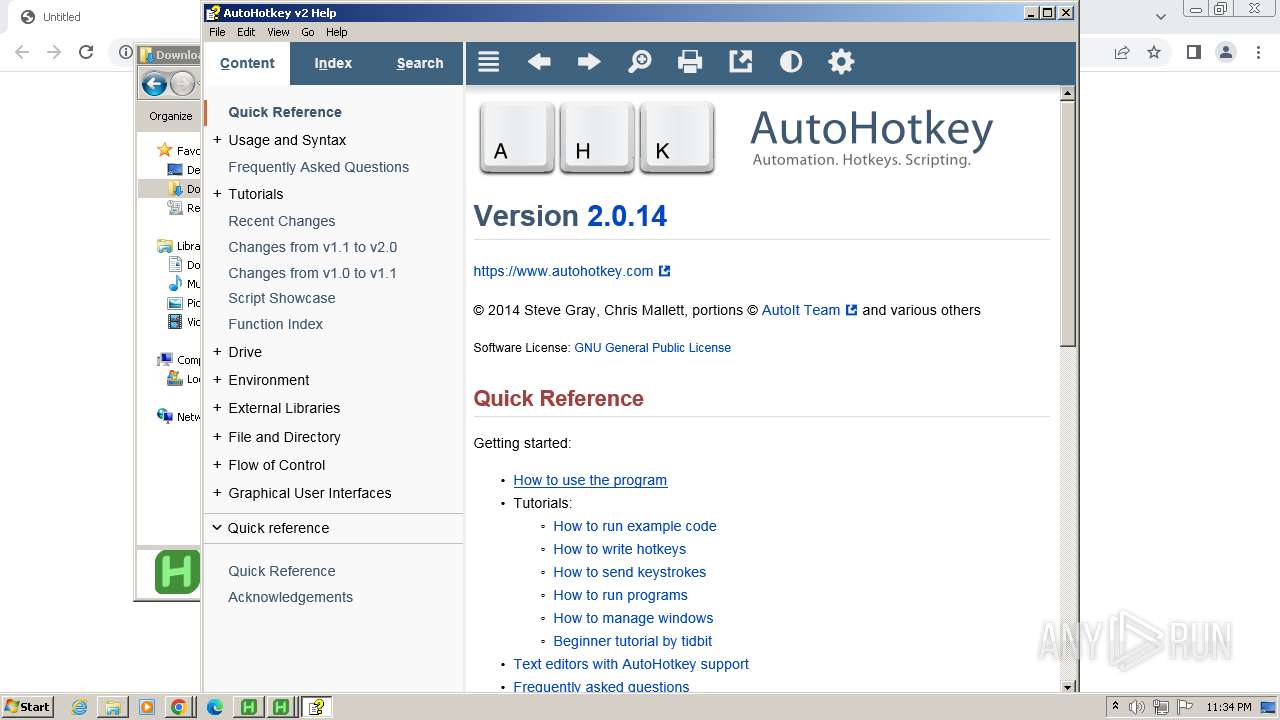This screenshot has height=720, width=1280.
Task: Click external link icon next to autohotkey.com
Action: pos(665,271)
